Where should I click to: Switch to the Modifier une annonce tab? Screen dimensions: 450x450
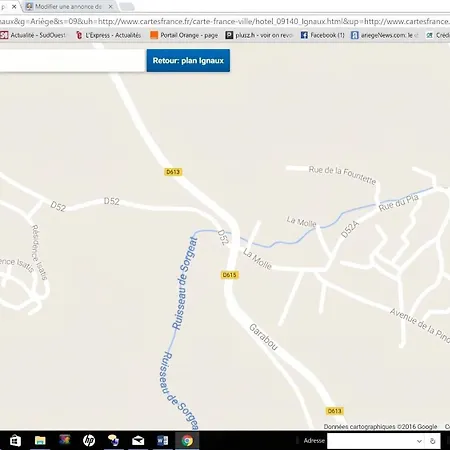[x=64, y=6]
